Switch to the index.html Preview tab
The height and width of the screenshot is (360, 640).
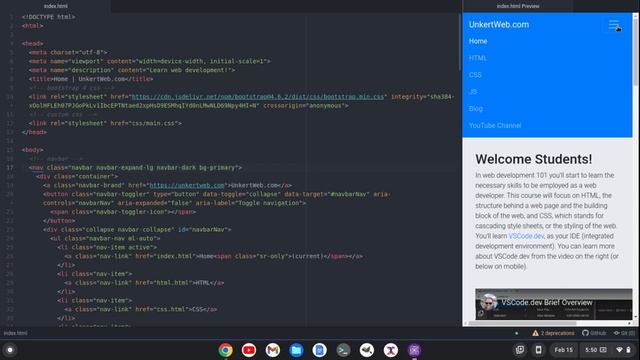(x=518, y=6)
